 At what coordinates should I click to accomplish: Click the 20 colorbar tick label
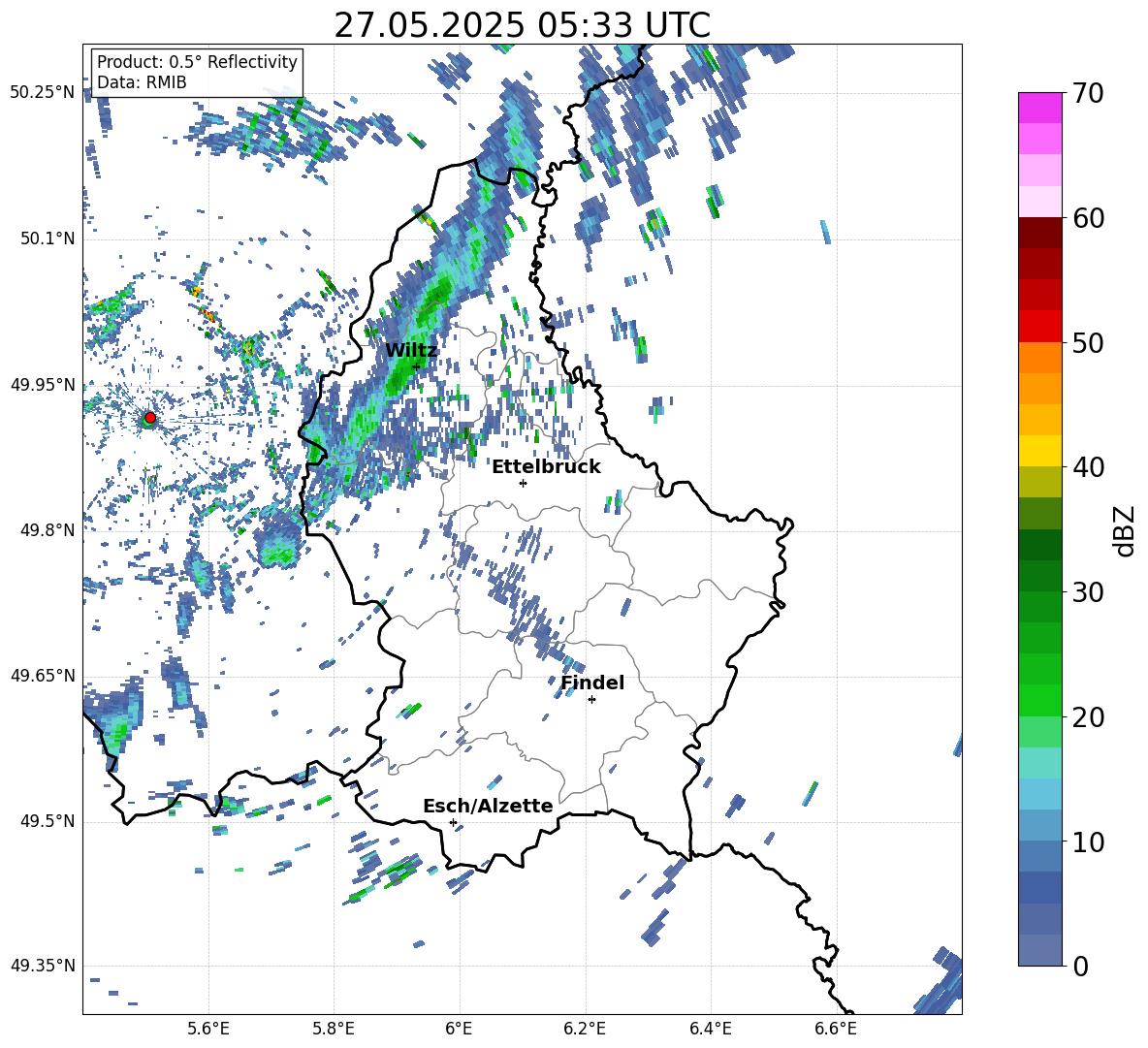pos(1088,716)
